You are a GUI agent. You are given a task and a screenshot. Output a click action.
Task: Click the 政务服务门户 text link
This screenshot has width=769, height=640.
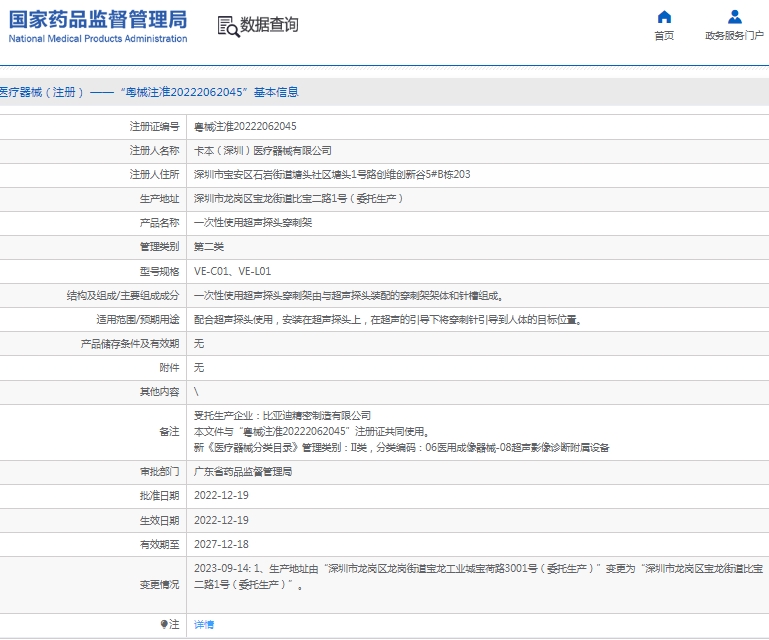[x=734, y=36]
